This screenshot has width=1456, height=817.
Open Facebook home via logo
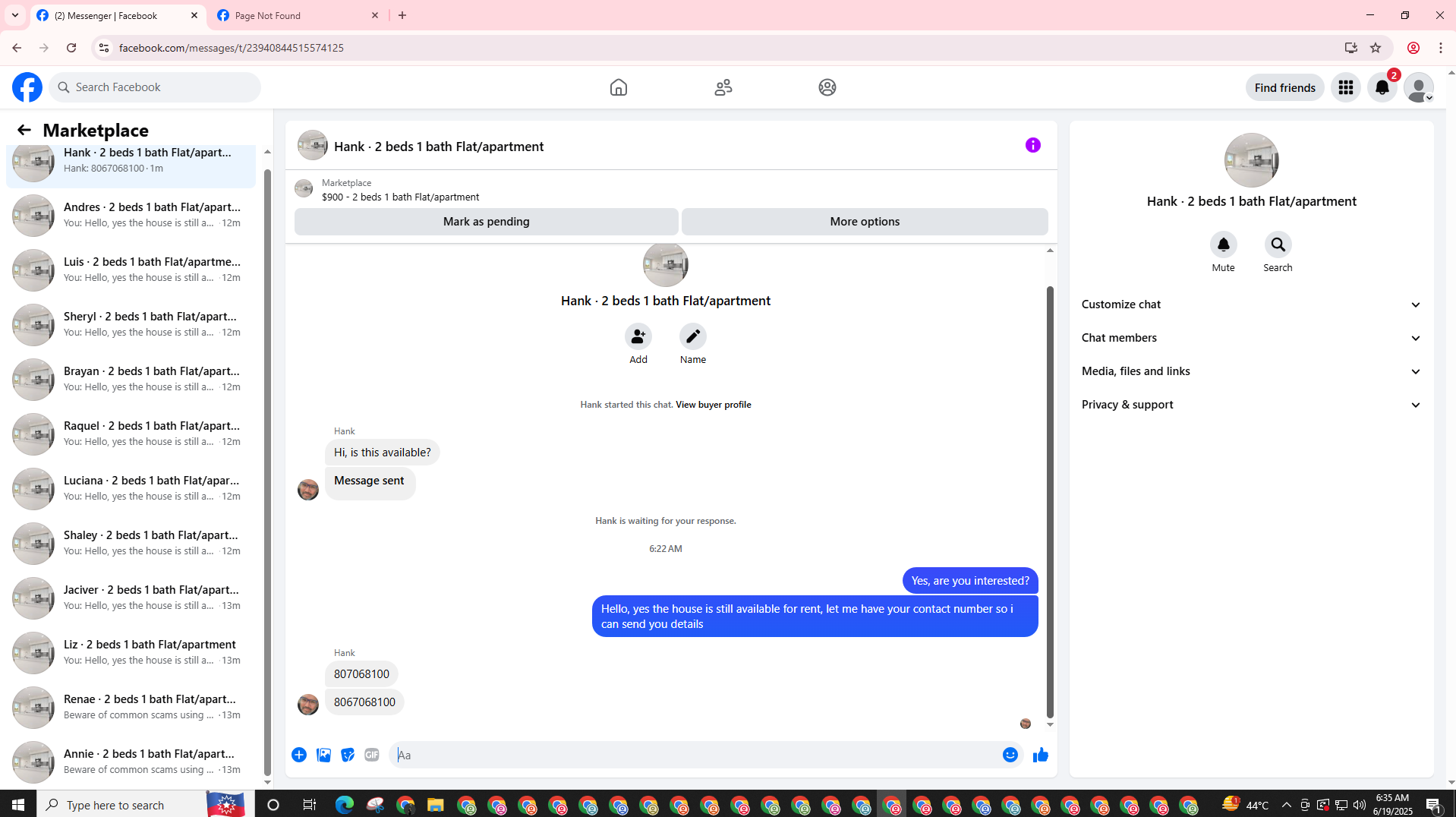(x=27, y=87)
